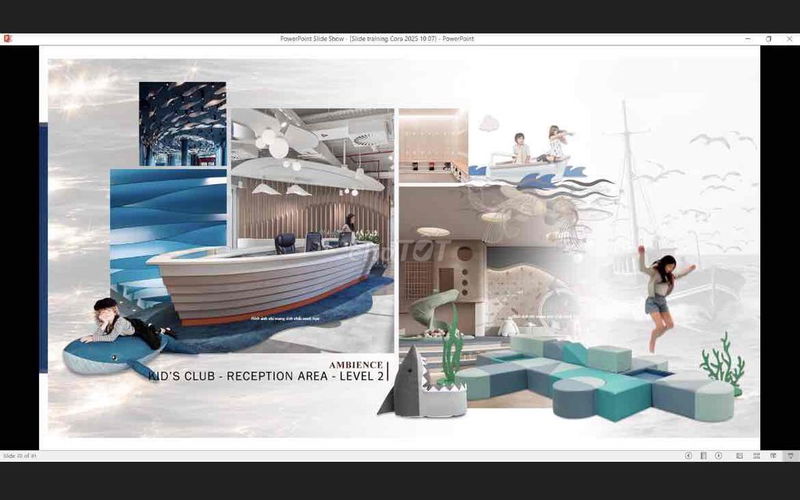Click the PowerPoint logo in the title bar
800x500 pixels.
pyautogui.click(x=8, y=38)
